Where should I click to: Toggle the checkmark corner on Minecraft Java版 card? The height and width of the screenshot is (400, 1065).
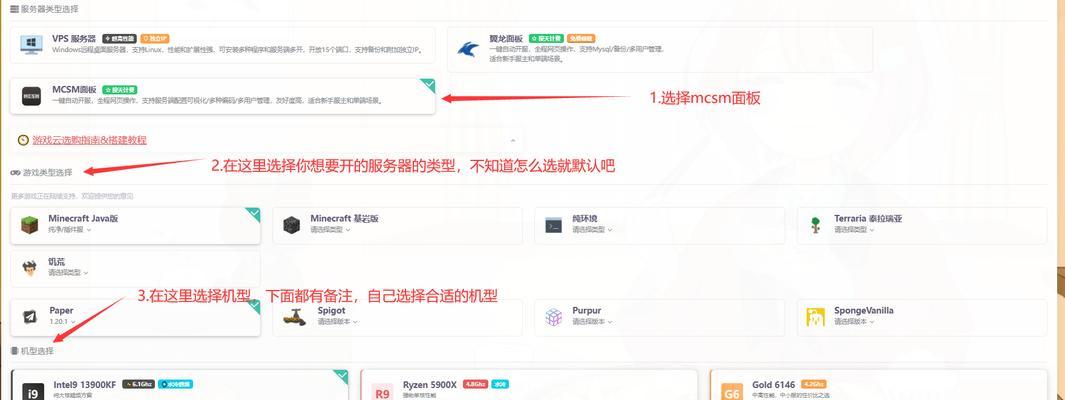click(x=253, y=214)
